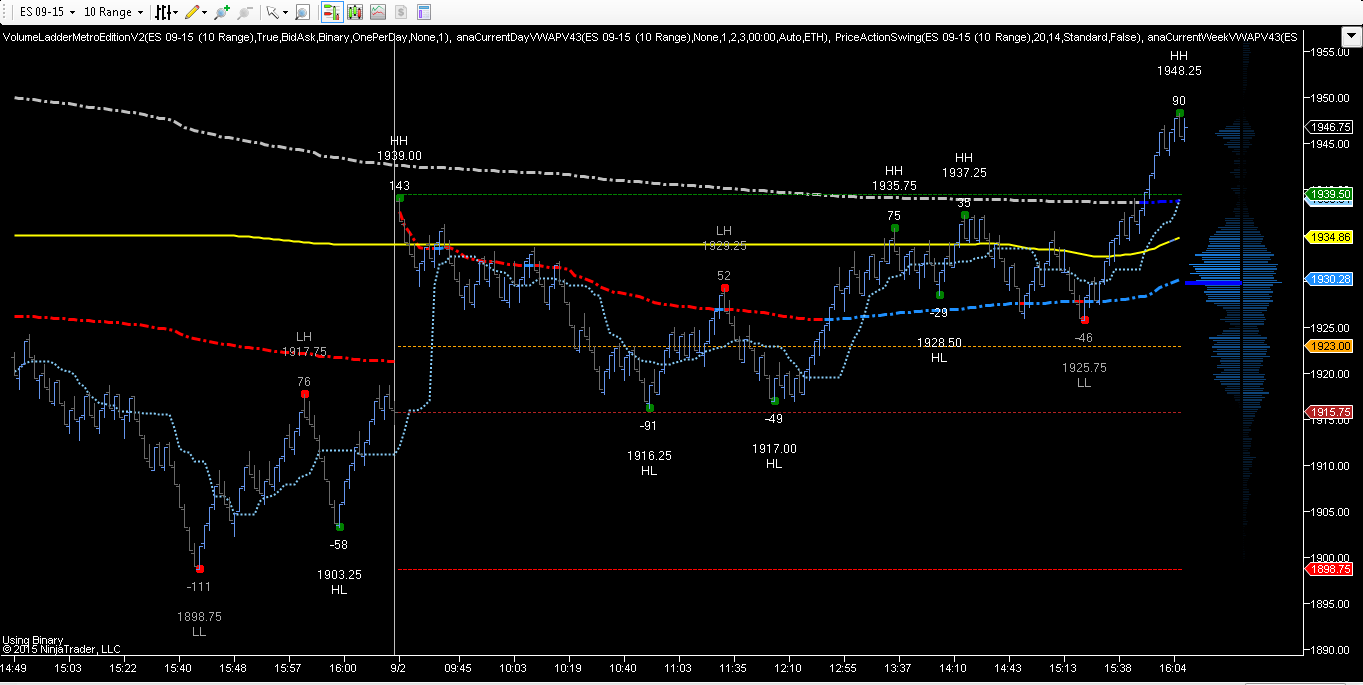Open the Strategies dollar-sheet icon
Image resolution: width=1363 pixels, height=685 pixels.
tap(400, 12)
